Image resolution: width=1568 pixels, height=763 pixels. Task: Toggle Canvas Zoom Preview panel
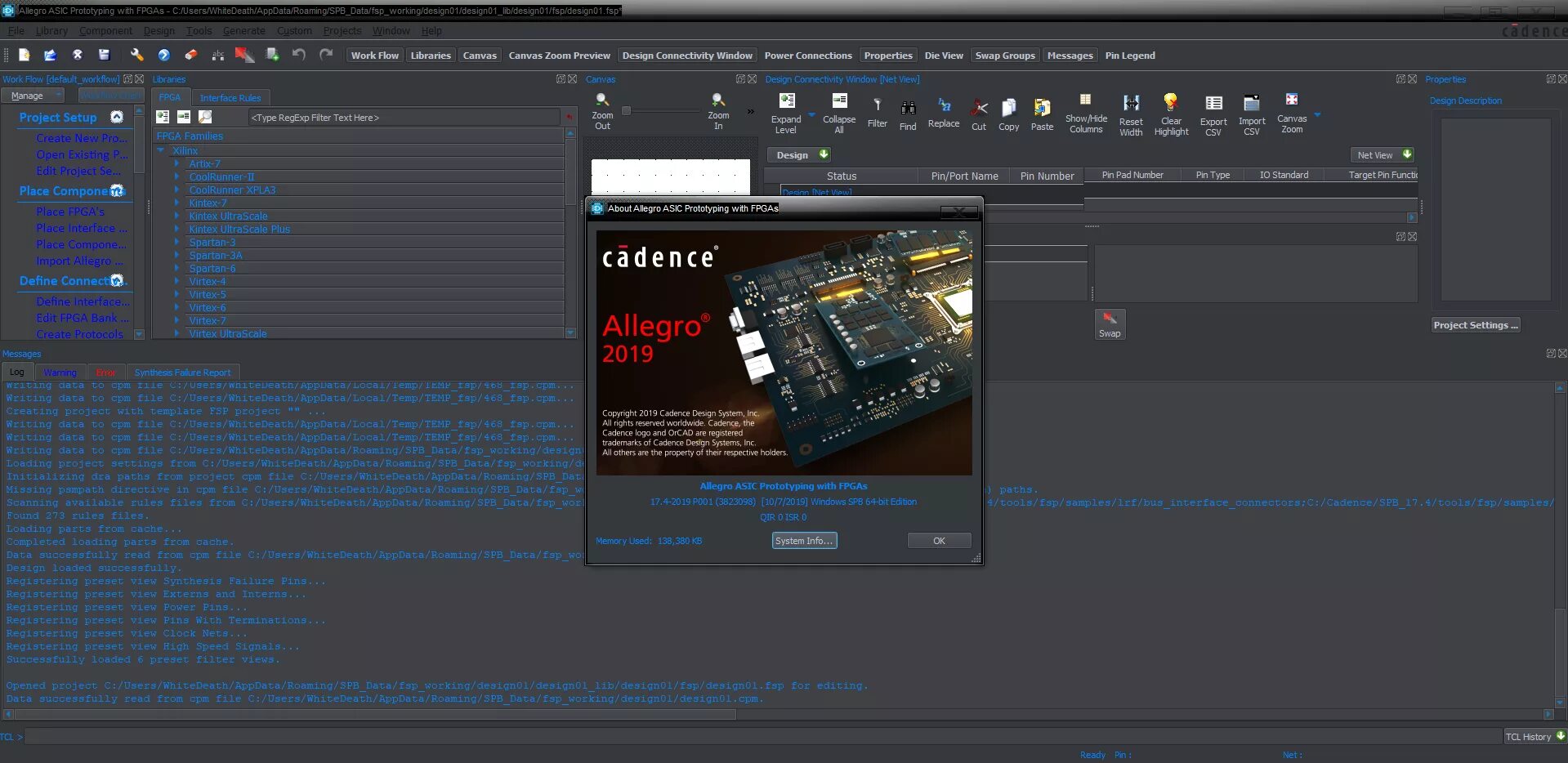(559, 56)
